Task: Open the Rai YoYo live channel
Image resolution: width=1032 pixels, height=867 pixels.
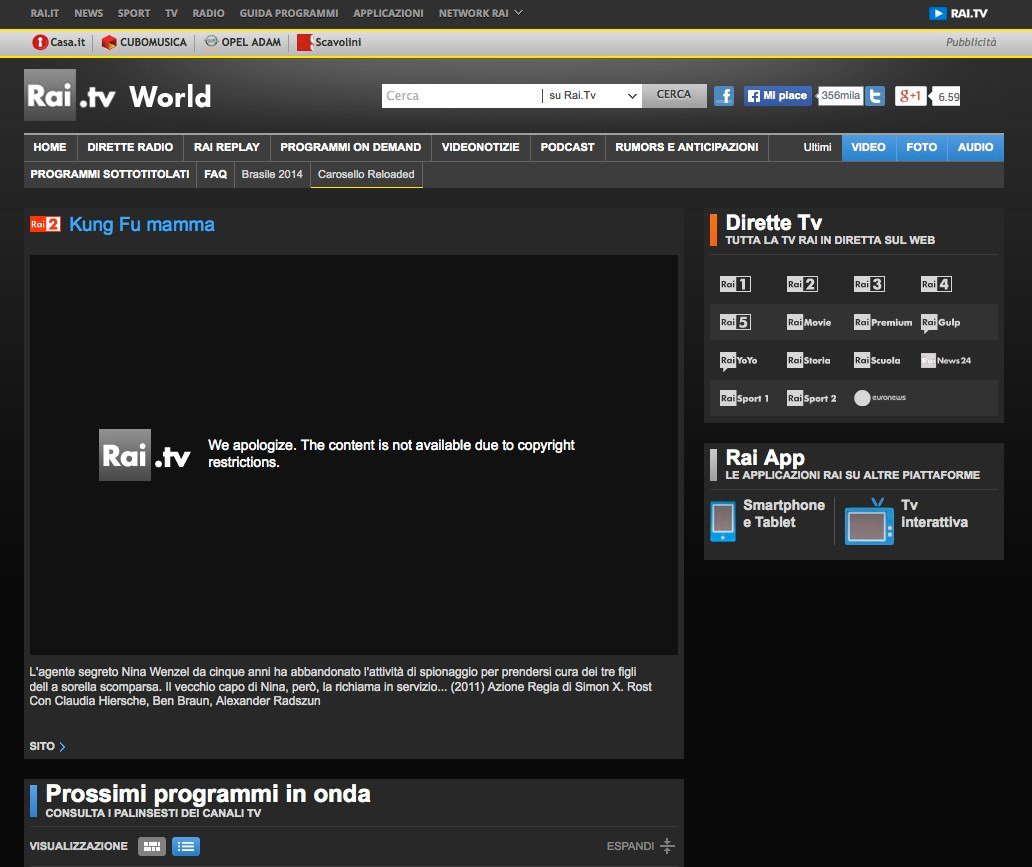Action: [x=738, y=361]
